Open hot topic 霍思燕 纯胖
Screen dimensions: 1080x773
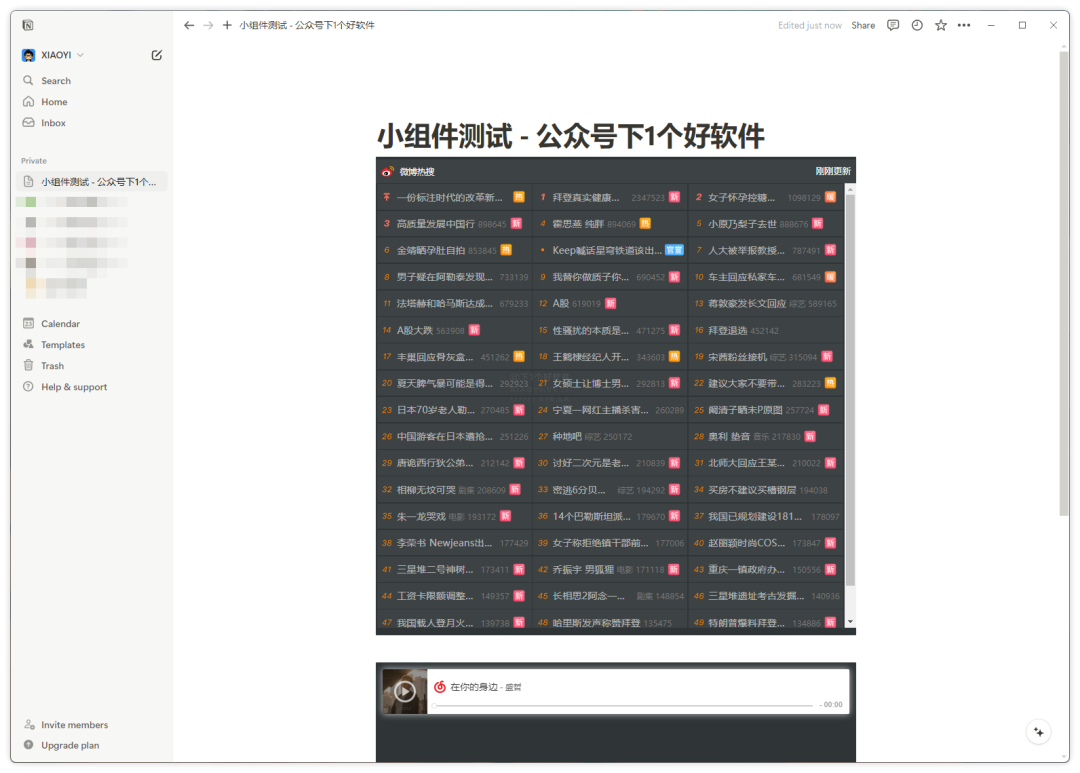point(578,224)
